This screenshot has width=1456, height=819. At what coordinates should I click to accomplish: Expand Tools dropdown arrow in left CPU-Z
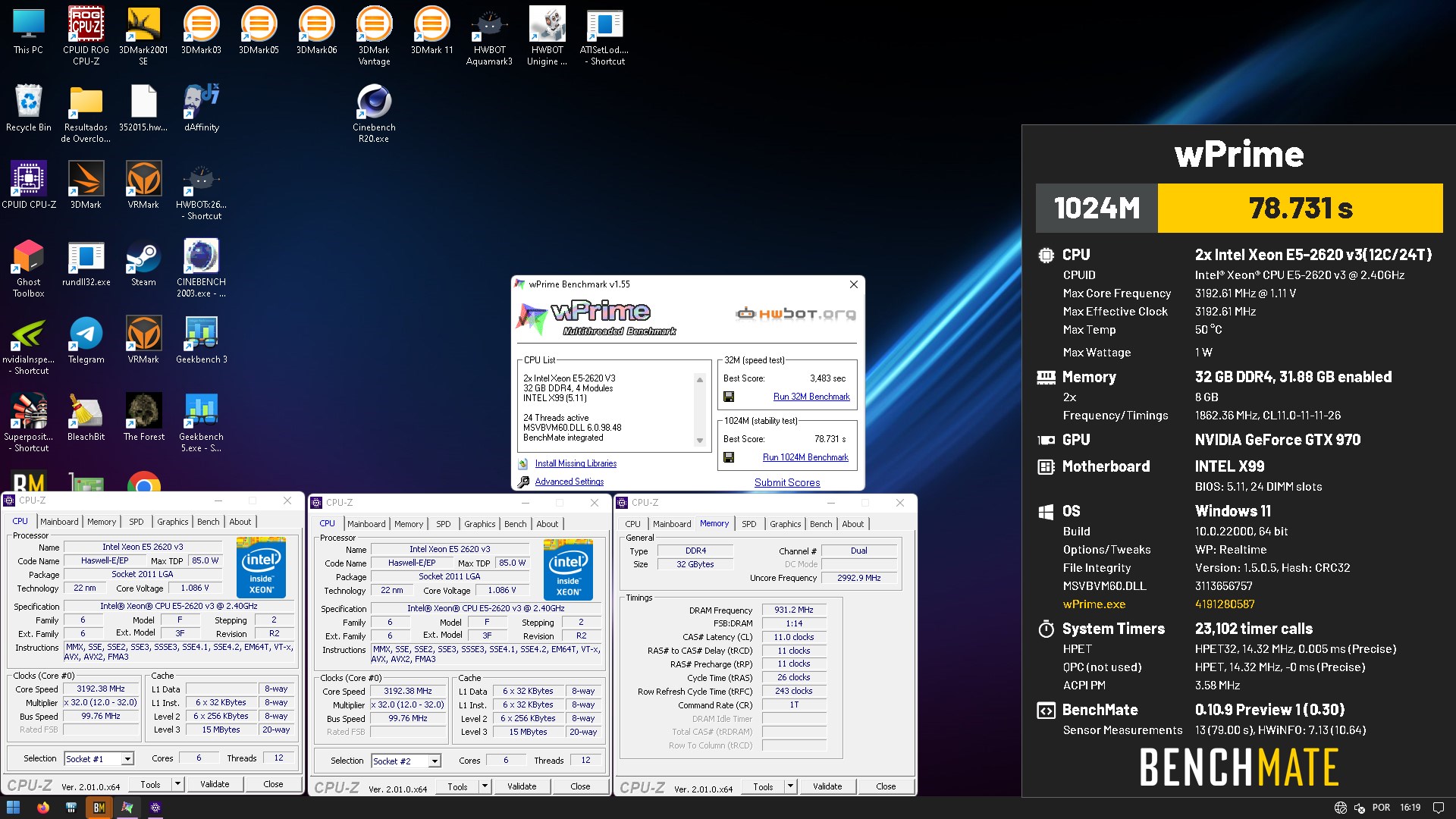[177, 784]
